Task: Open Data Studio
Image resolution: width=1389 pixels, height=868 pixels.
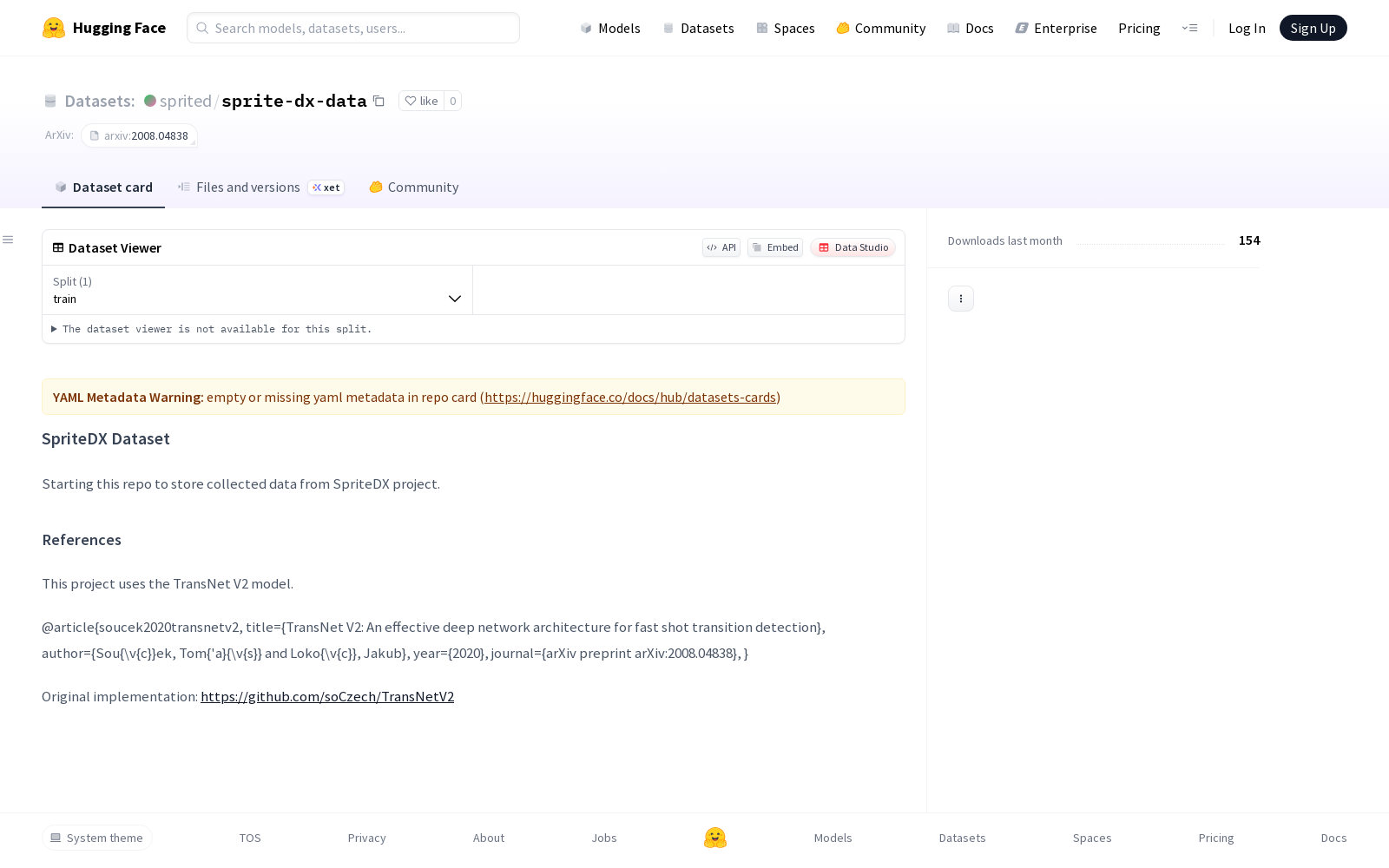Action: [853, 247]
